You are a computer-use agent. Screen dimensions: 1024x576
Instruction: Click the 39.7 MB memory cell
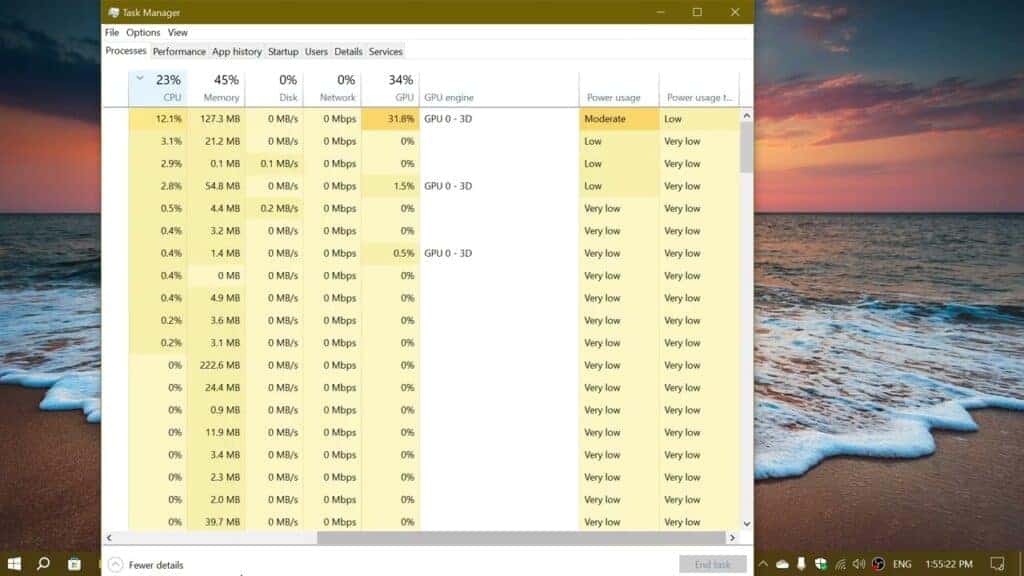click(216, 522)
